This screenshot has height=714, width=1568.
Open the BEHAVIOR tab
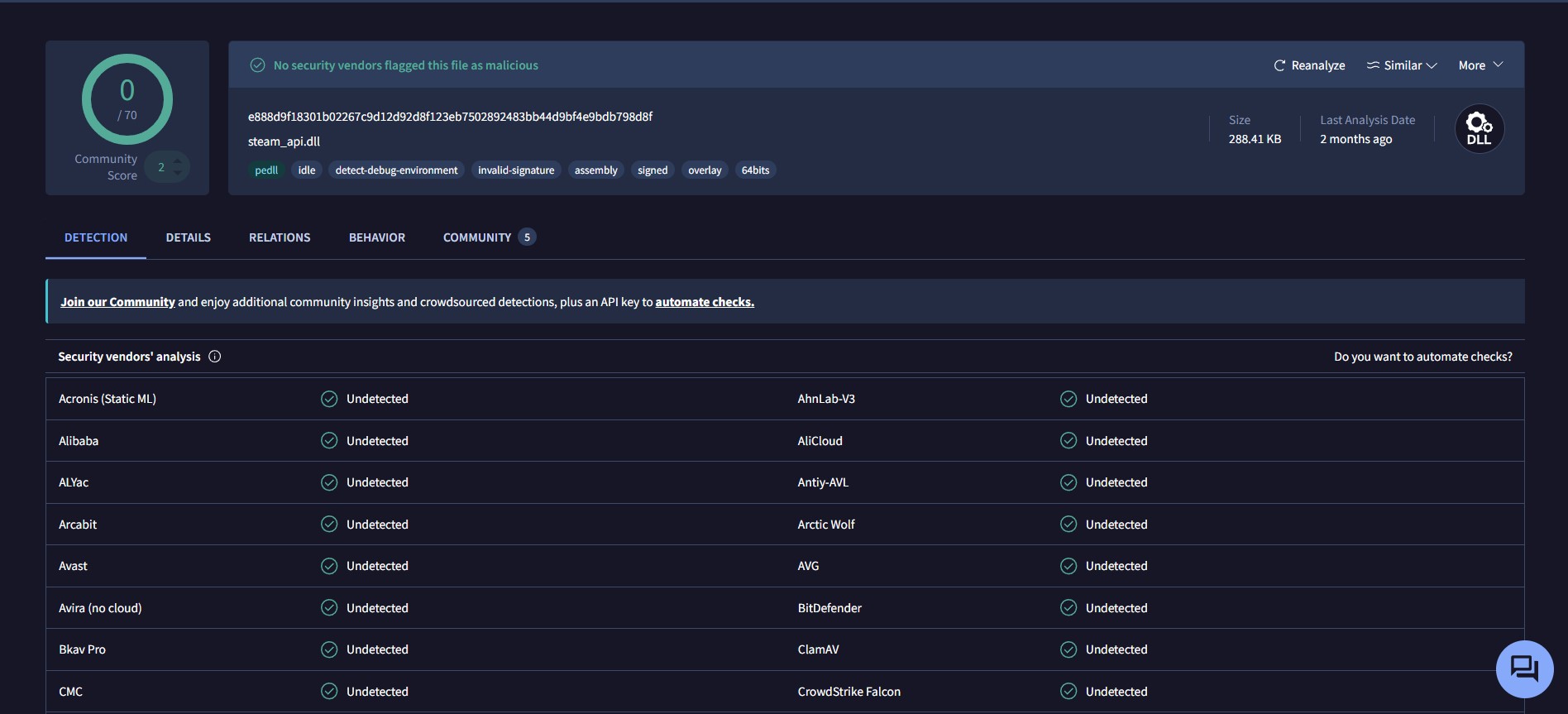[x=377, y=237]
